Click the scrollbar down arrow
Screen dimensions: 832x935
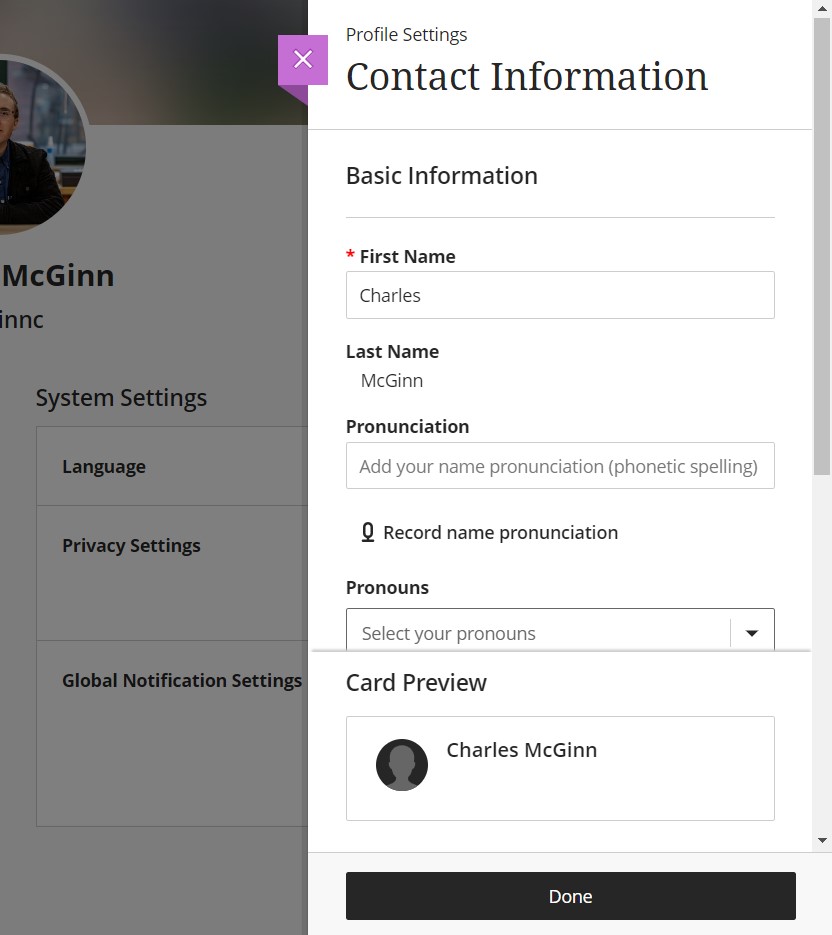click(822, 840)
